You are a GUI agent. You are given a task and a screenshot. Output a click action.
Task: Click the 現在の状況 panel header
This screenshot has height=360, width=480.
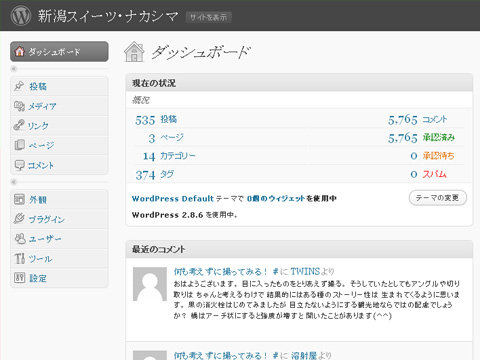click(x=299, y=83)
